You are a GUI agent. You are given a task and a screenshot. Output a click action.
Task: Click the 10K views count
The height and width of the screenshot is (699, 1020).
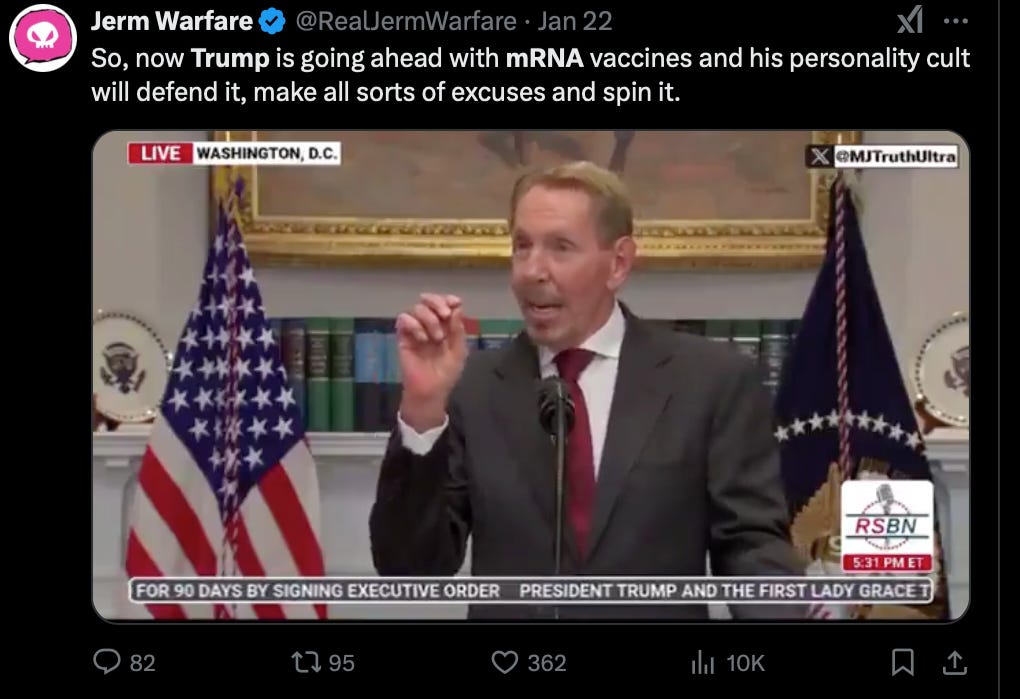(745, 663)
